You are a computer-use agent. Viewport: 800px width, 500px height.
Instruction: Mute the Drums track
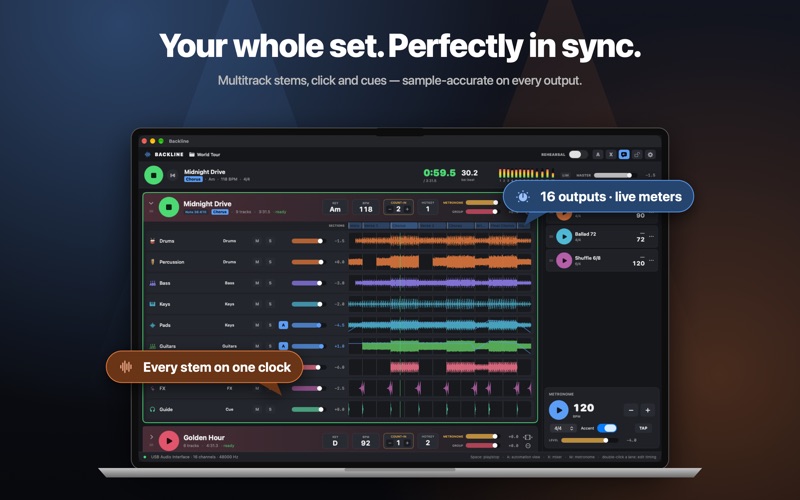click(x=257, y=241)
